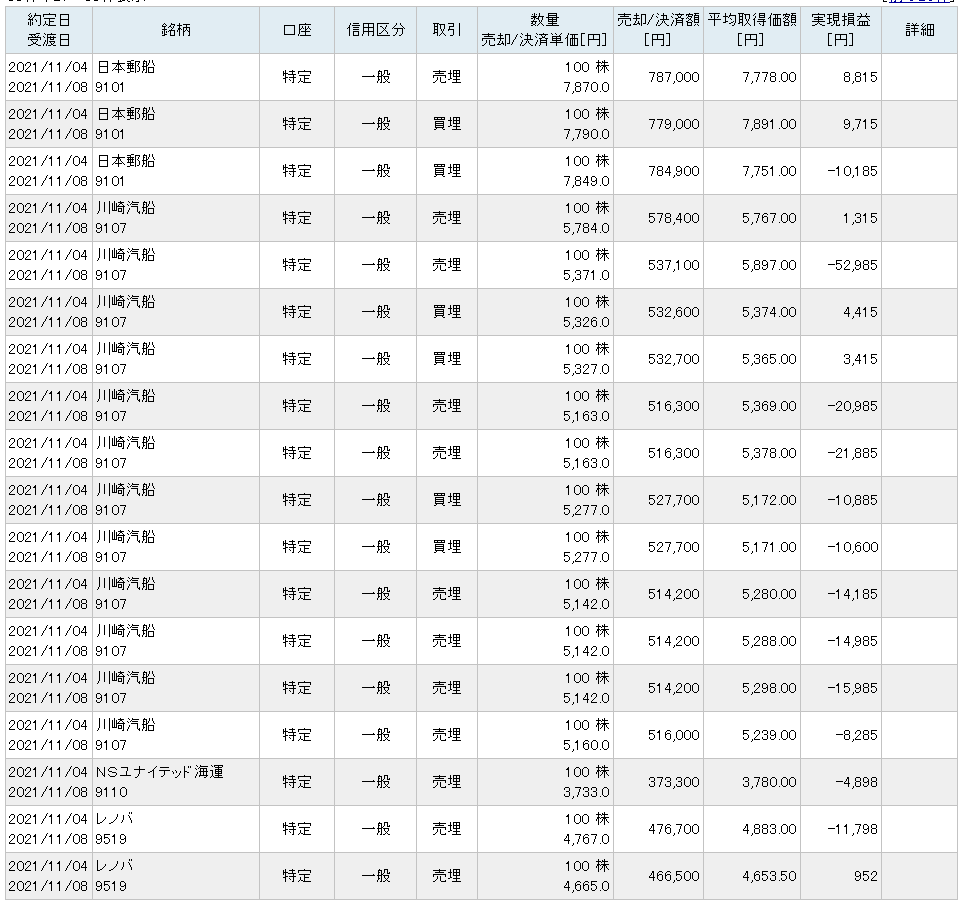964x904 pixels.
Task: Select the 取引 column header
Action: (x=447, y=30)
